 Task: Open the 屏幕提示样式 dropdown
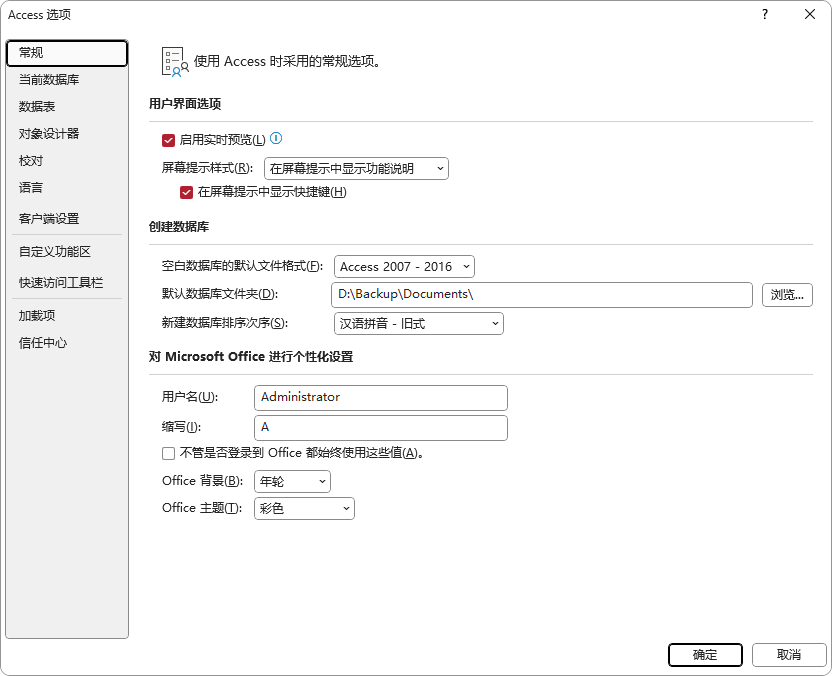(356, 169)
